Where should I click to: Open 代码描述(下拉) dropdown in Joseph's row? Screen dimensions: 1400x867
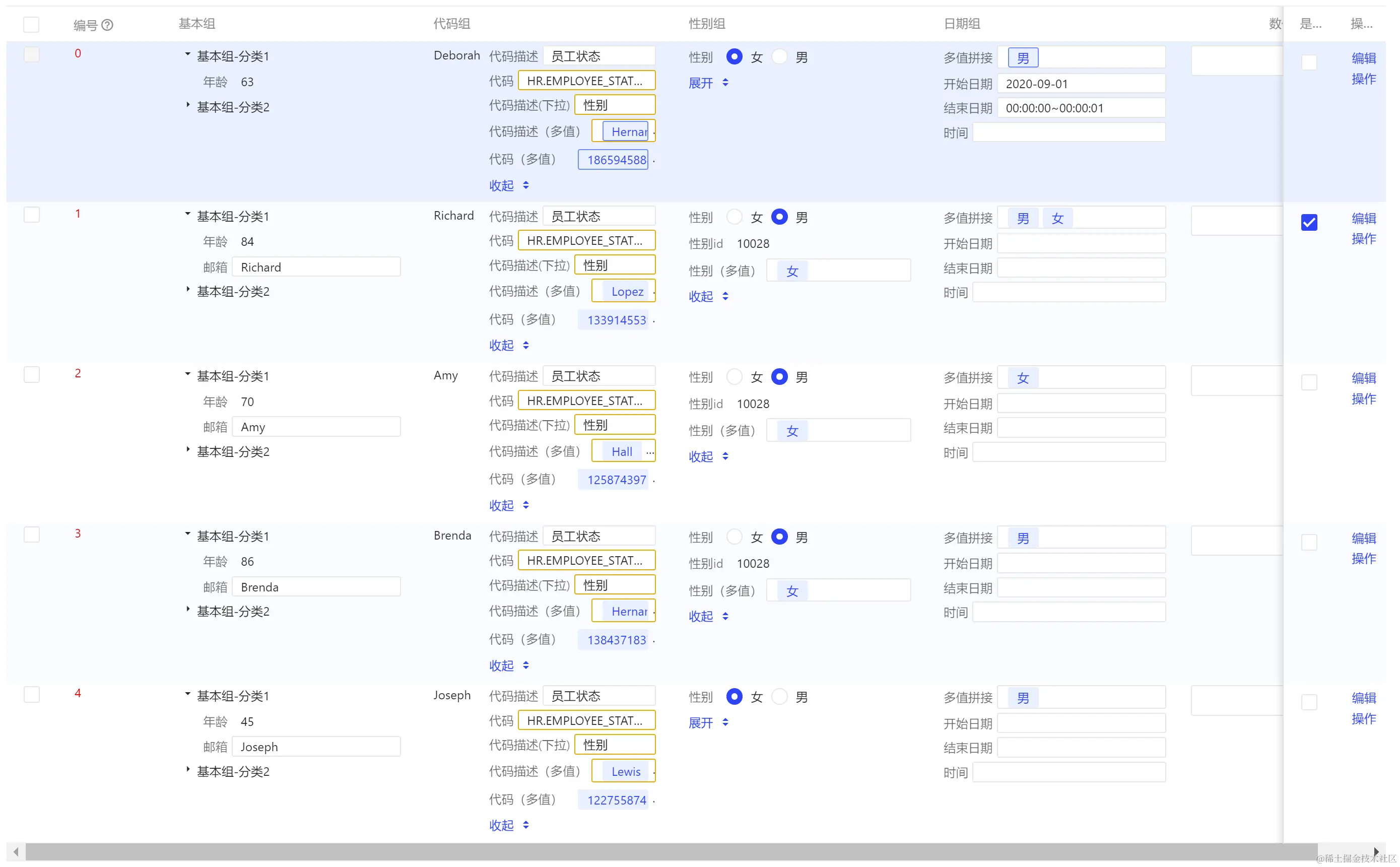[x=615, y=745]
